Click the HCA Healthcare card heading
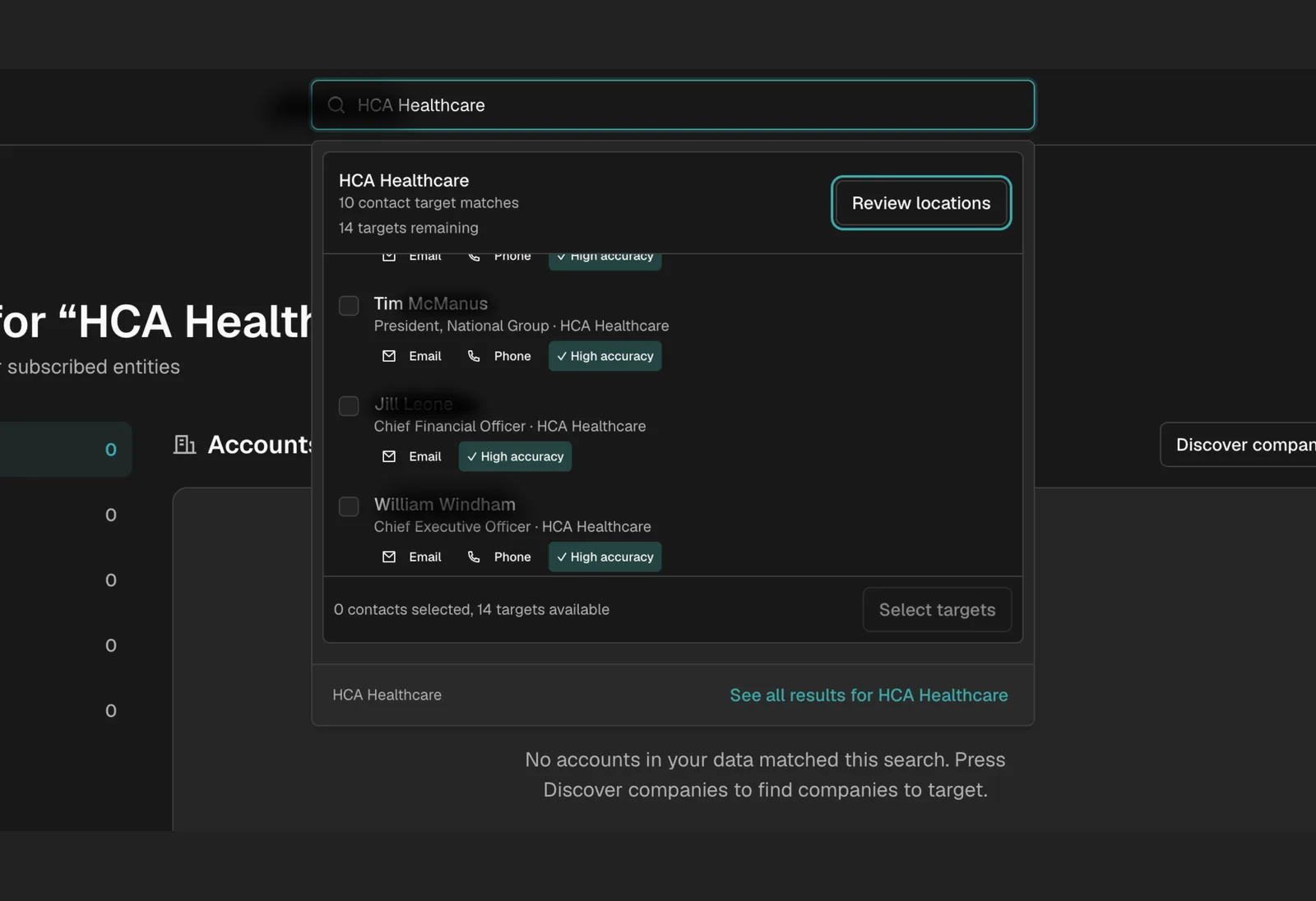 coord(404,181)
